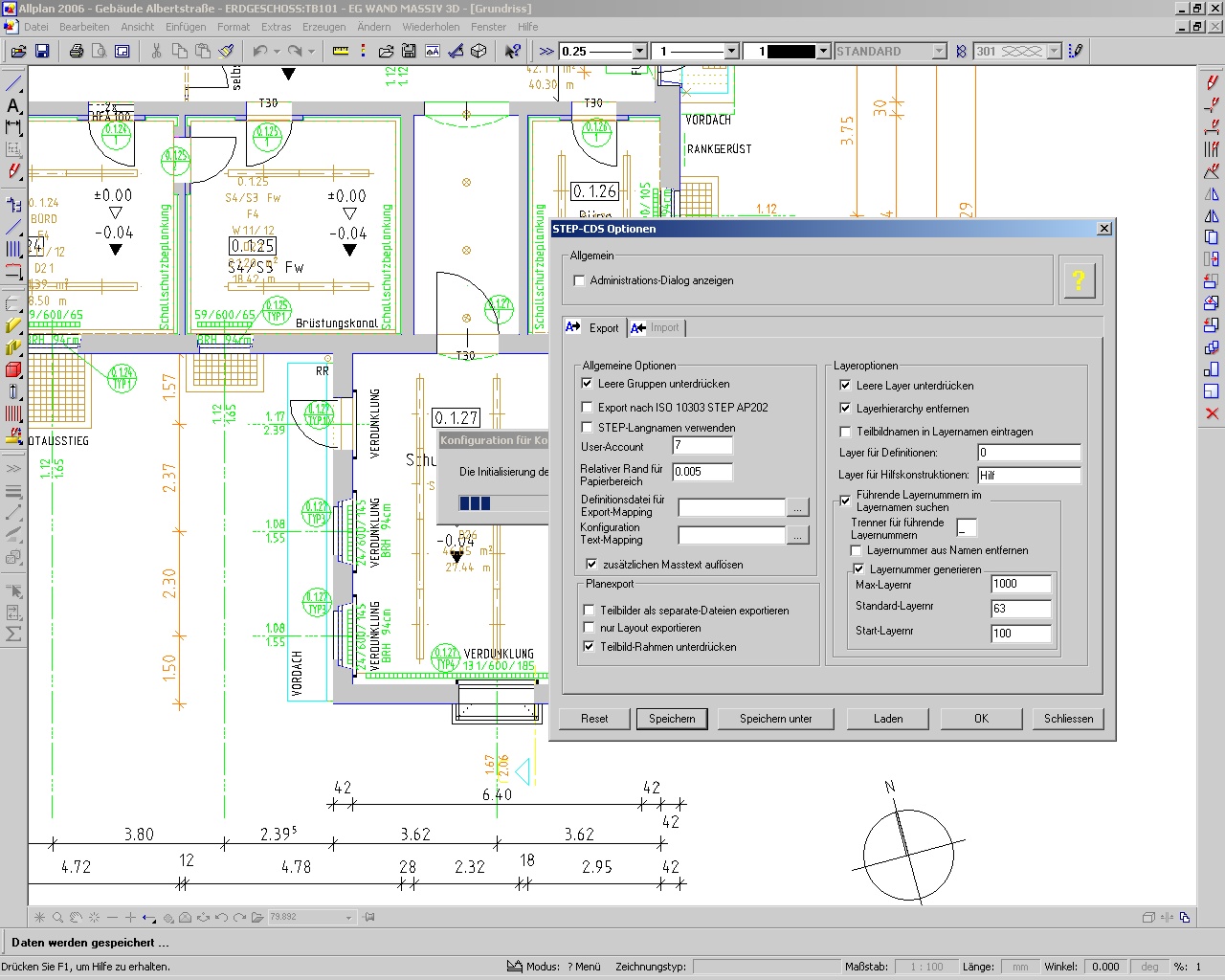Image resolution: width=1225 pixels, height=980 pixels.
Task: Toggle Leere Layer unterdrücken checkbox
Action: (x=845, y=386)
